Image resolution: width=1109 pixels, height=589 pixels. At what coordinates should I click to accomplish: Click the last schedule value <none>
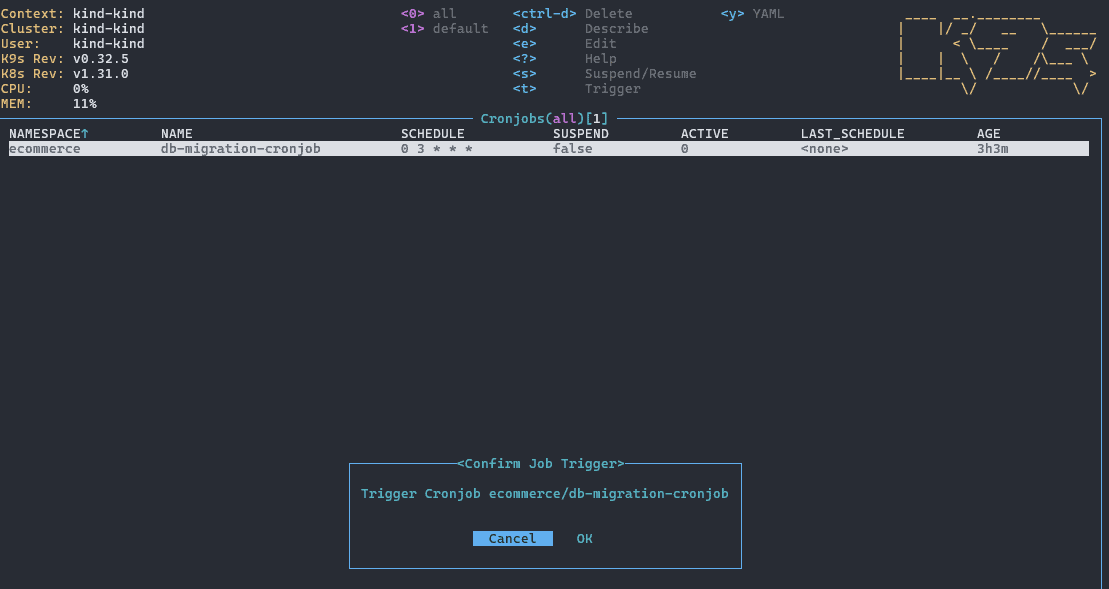pos(825,148)
